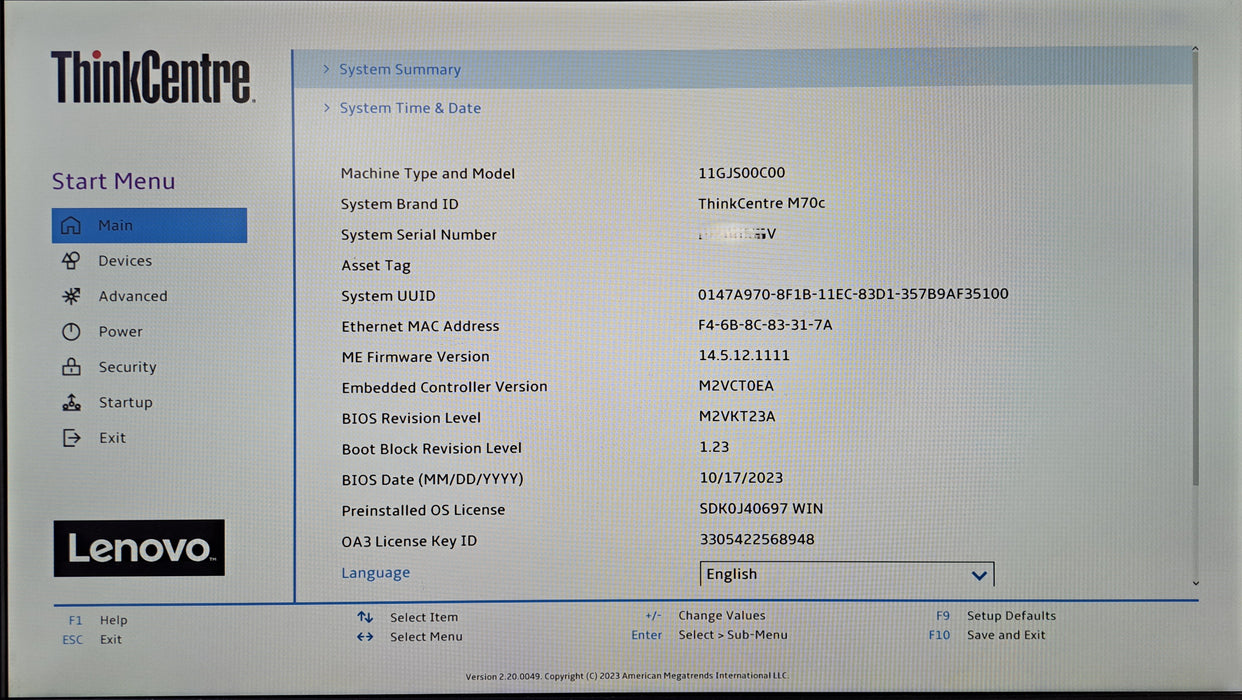Click F9 Setup Defaults
The image size is (1242, 700).
click(x=996, y=616)
